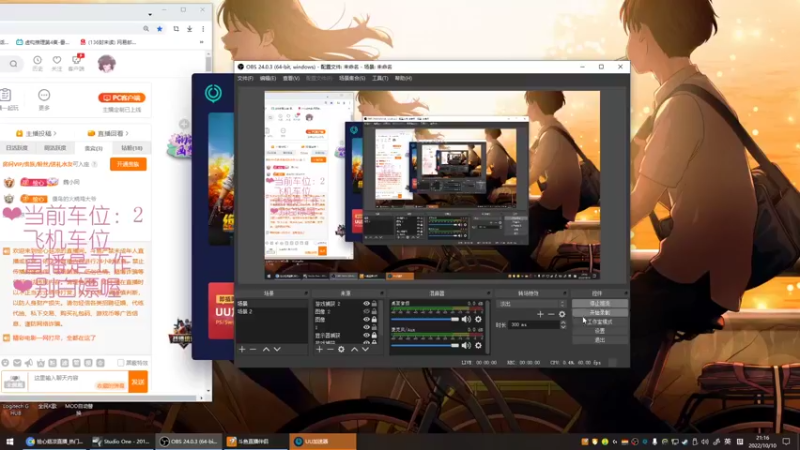The height and width of the screenshot is (450, 800).
Task: Click the 退出 button in OBS controls
Action: coord(599,340)
